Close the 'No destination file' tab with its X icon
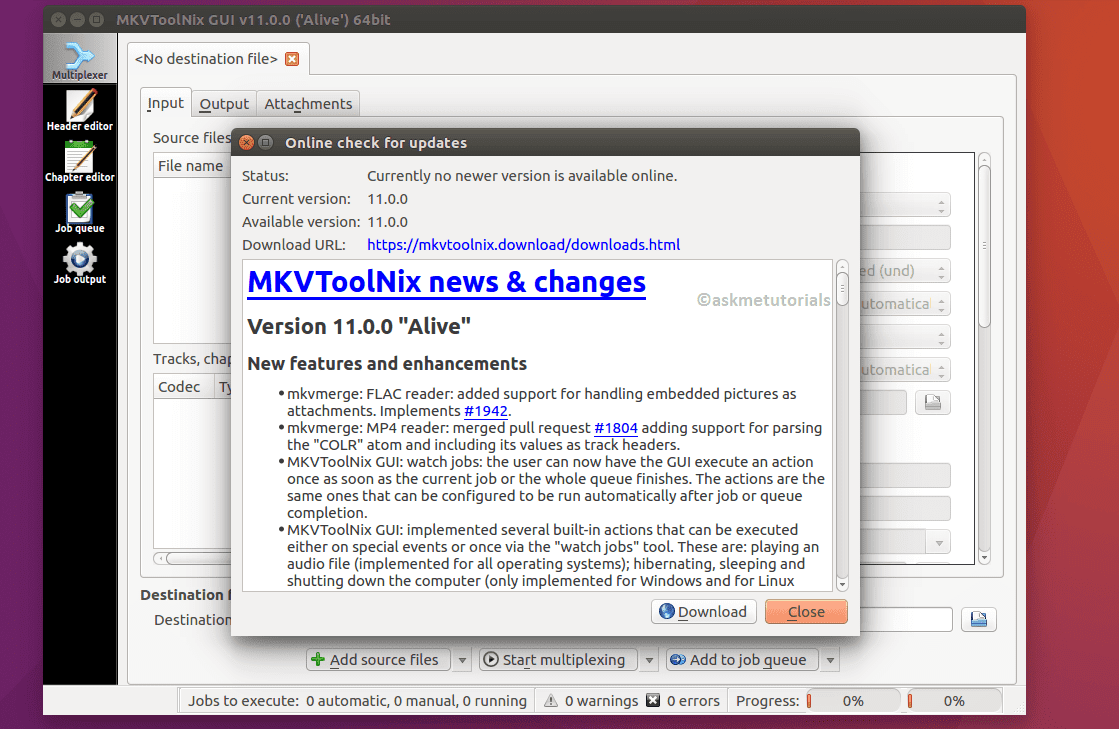Screen dimensions: 1119x729 [292, 59]
